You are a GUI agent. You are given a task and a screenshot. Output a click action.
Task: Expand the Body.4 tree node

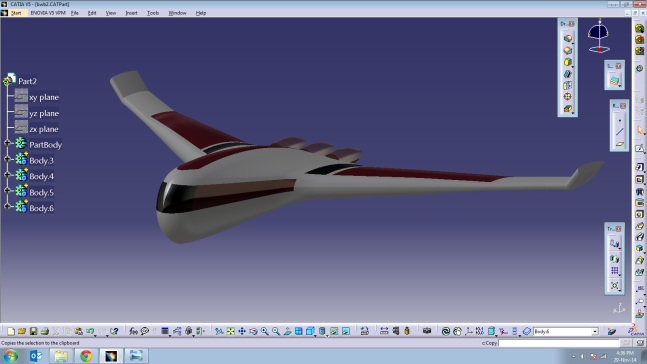(7, 175)
